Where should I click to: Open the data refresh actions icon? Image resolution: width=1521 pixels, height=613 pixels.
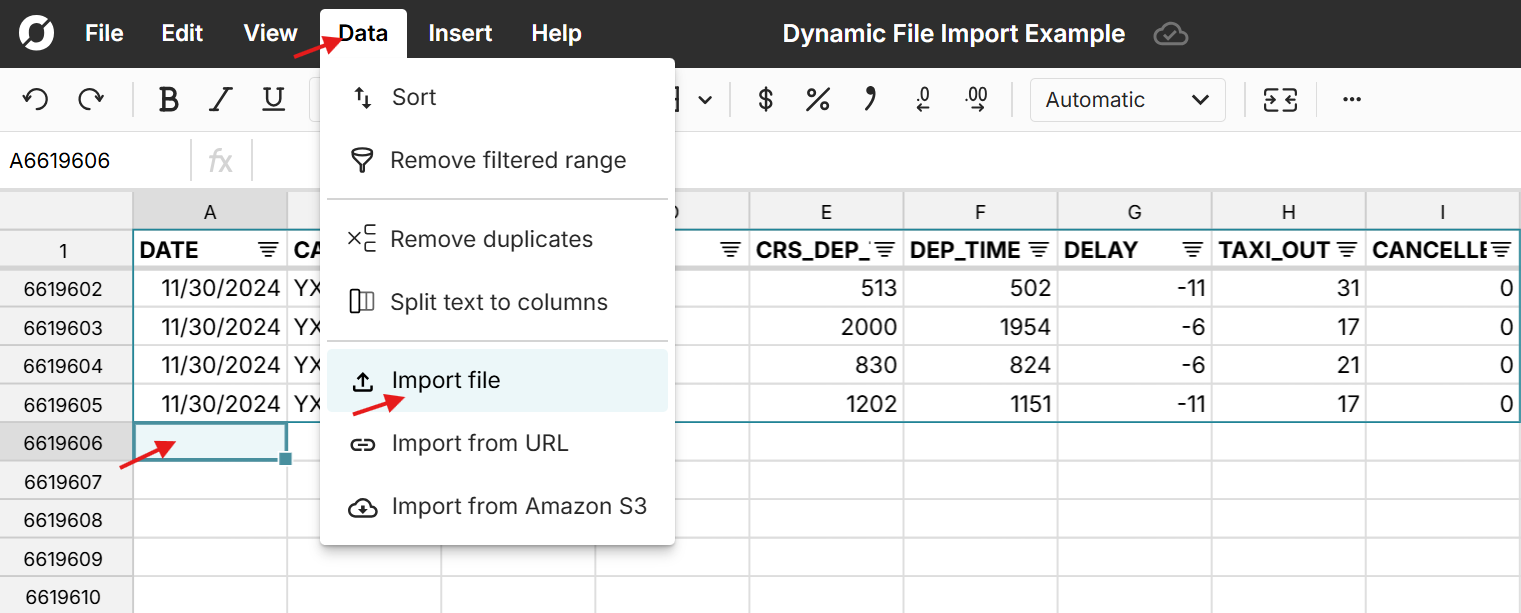point(1280,99)
